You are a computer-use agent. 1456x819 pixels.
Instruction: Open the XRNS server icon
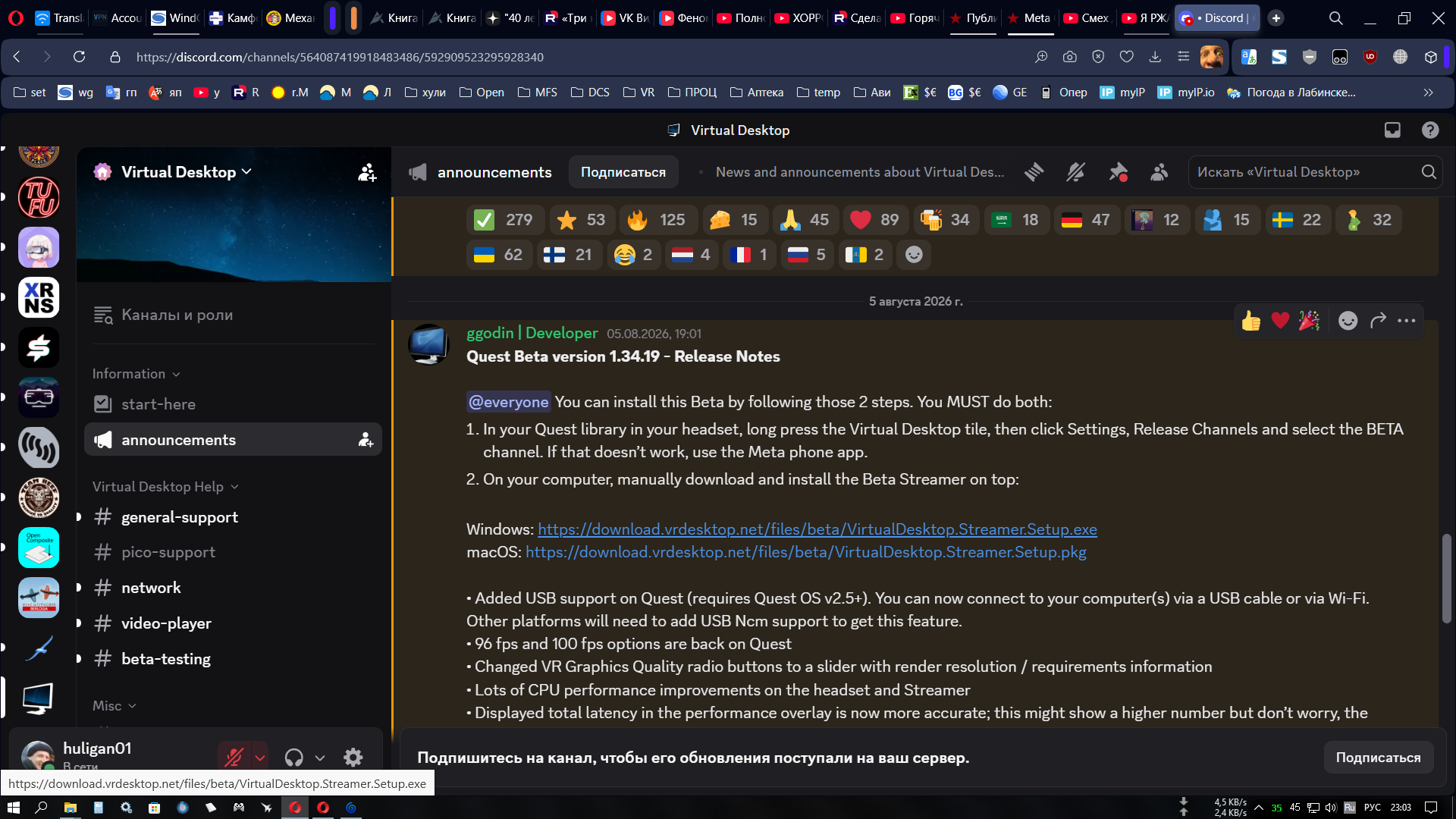(x=39, y=297)
